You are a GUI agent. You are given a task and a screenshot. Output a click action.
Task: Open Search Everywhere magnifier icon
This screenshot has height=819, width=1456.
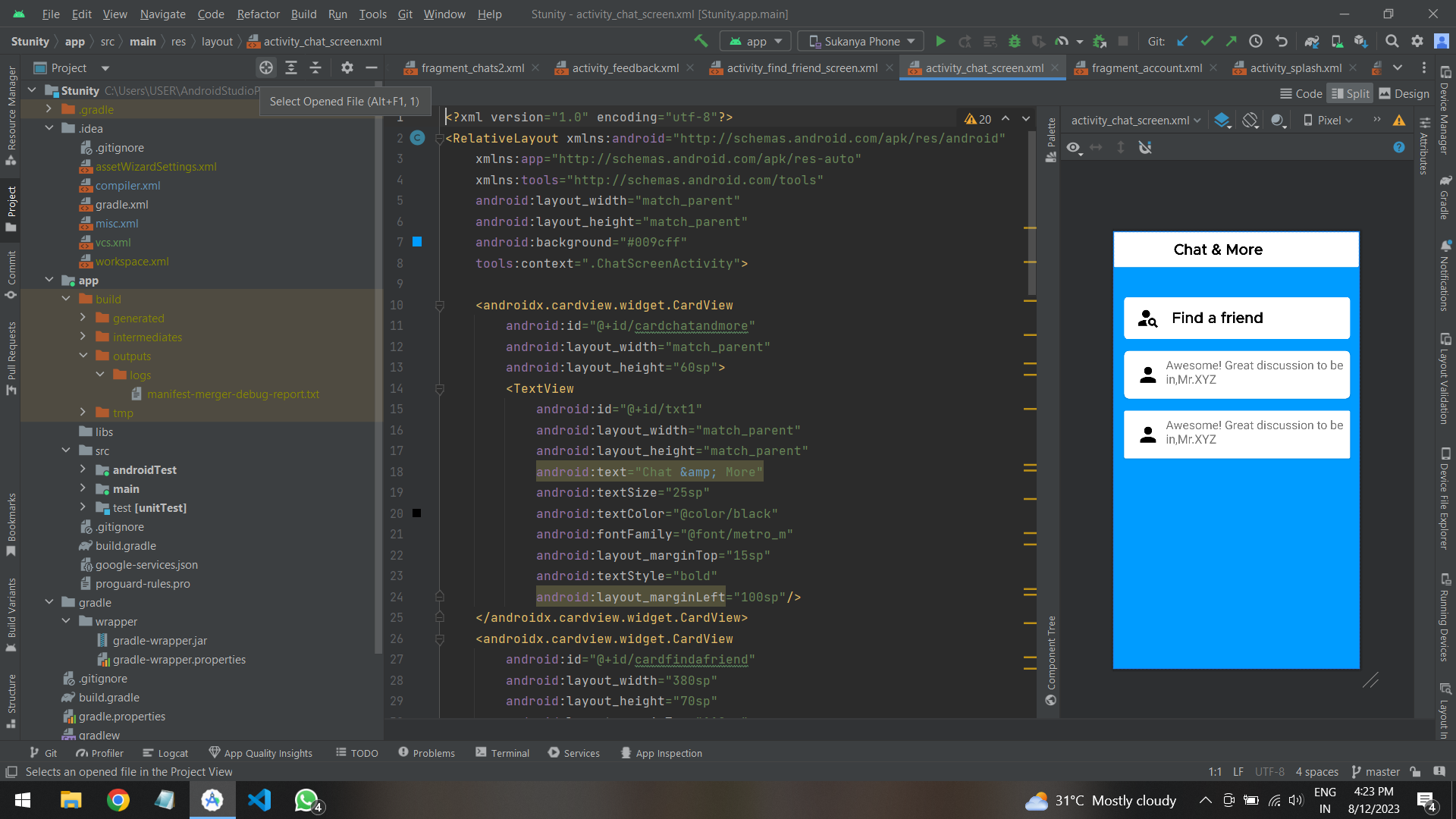(1392, 41)
